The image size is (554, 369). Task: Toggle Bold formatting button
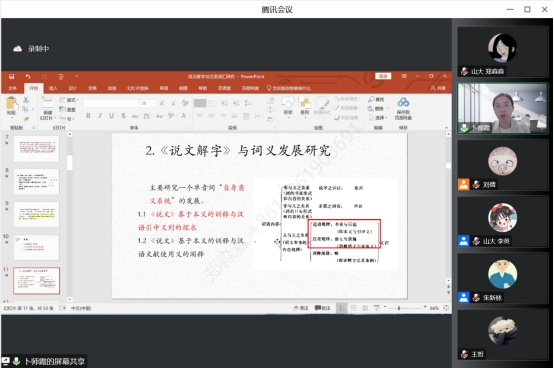(x=88, y=116)
